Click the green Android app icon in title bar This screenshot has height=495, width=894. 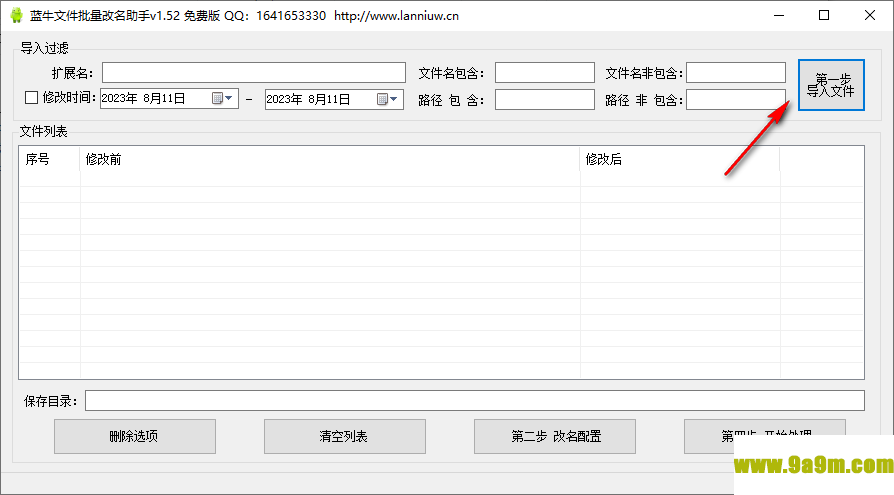tap(17, 15)
